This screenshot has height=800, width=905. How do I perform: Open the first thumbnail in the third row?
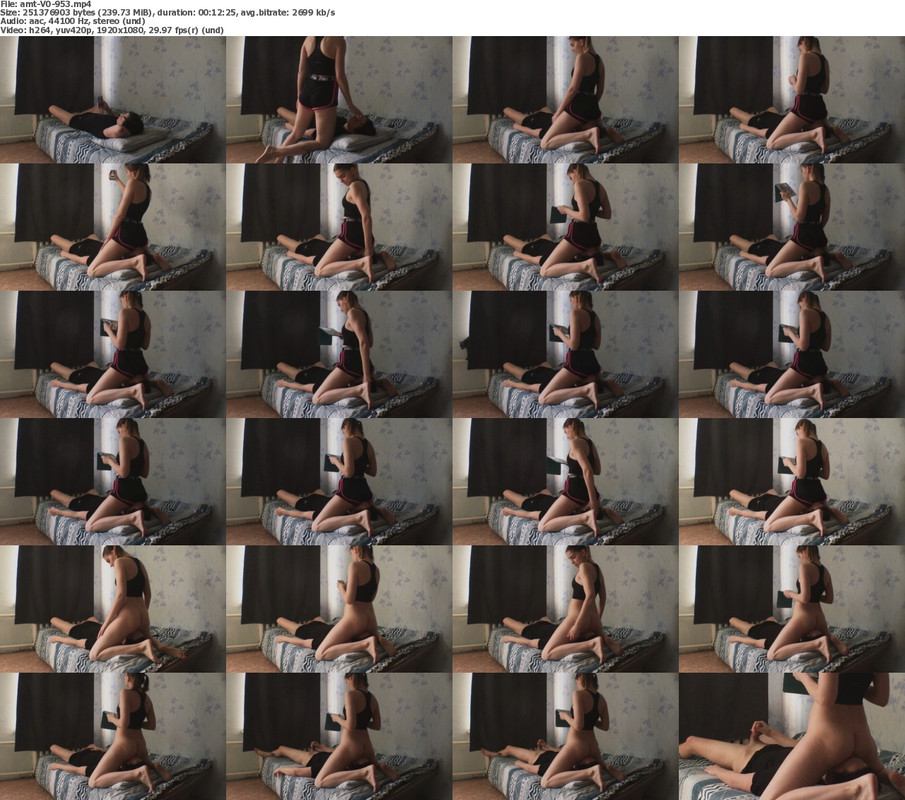[x=113, y=354]
